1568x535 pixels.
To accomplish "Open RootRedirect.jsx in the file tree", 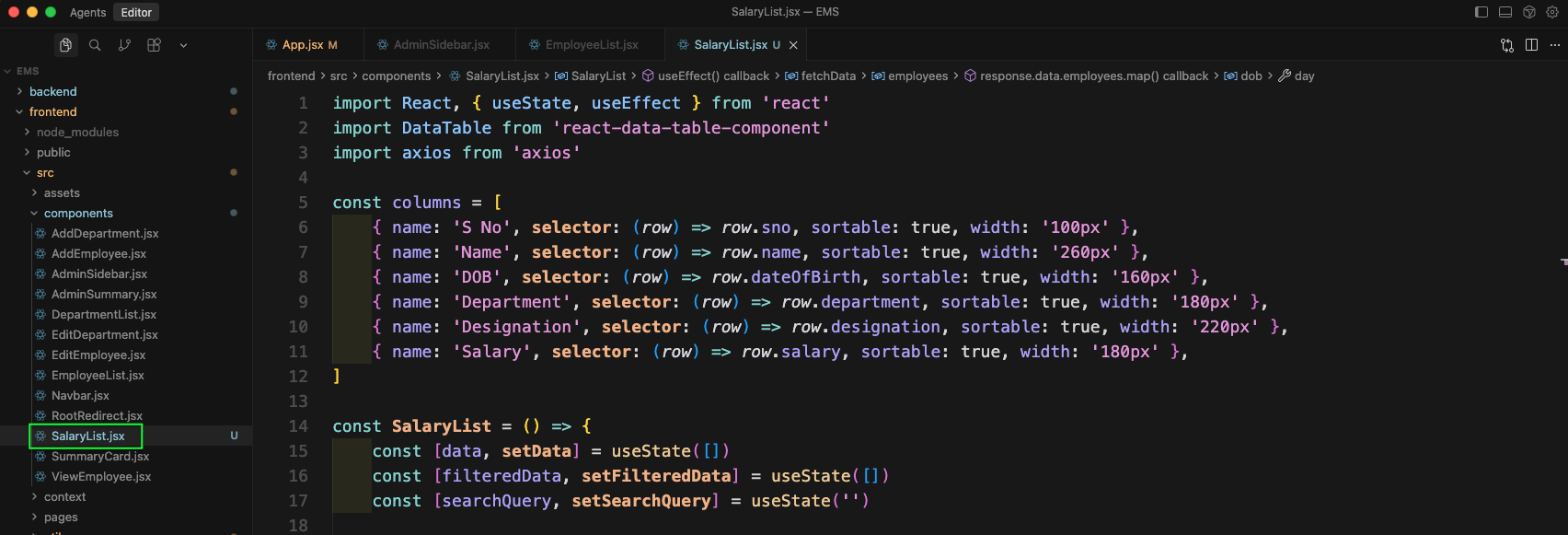I will coord(97,415).
